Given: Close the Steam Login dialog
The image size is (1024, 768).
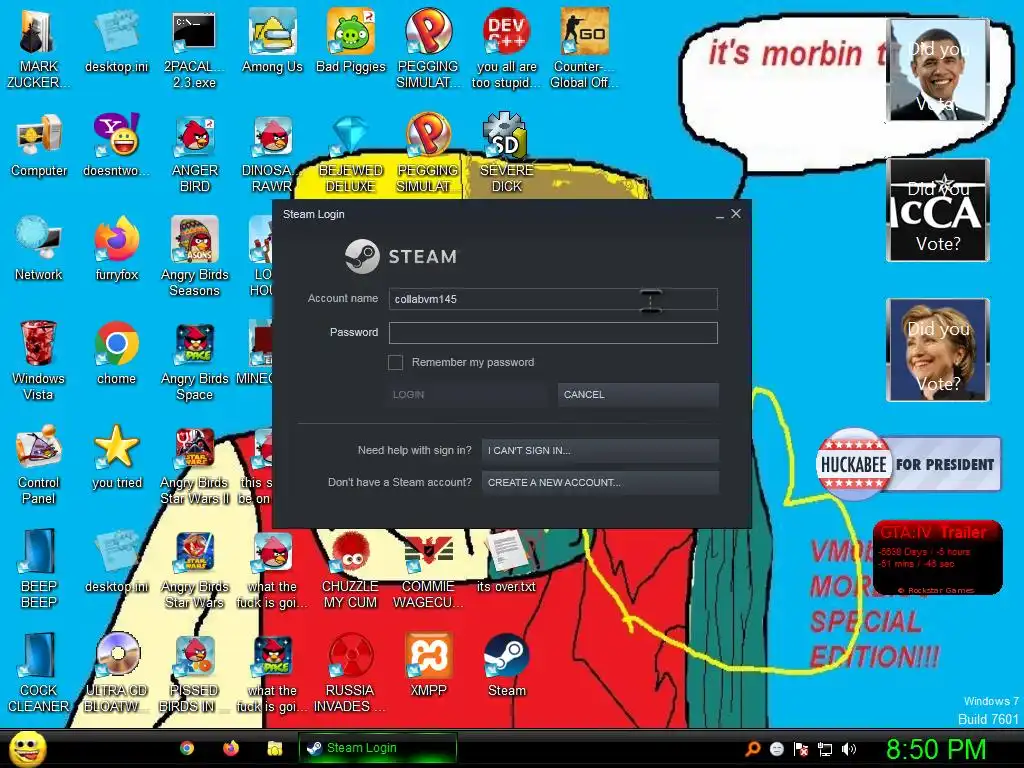Looking at the screenshot, I should point(736,214).
